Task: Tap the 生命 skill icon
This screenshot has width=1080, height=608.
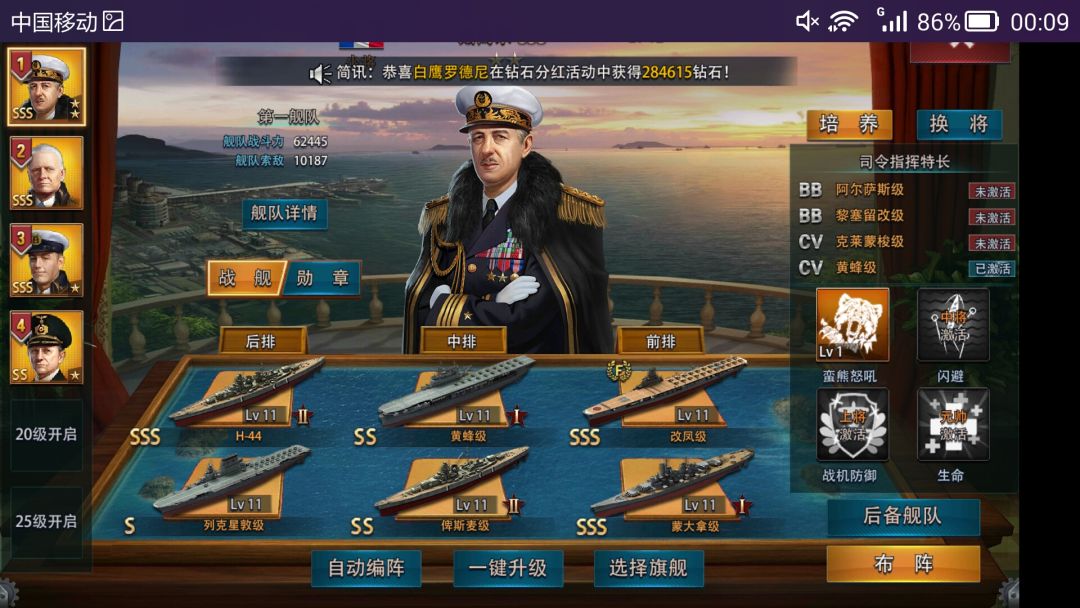Action: (953, 425)
